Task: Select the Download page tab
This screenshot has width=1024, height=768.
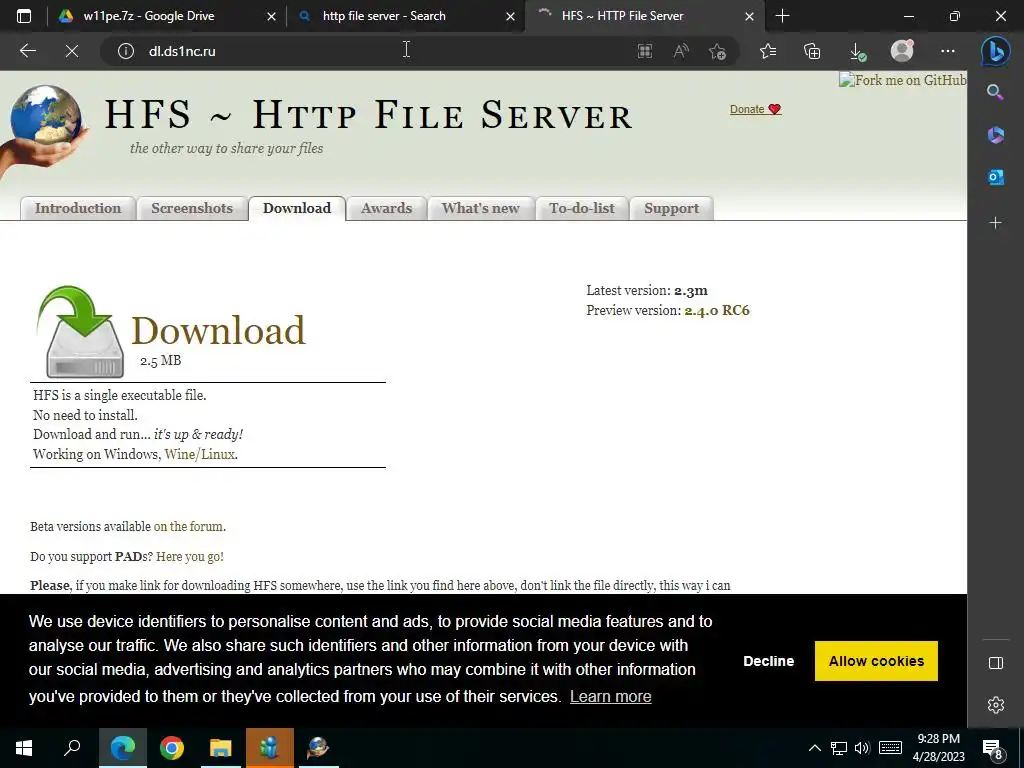Action: (297, 208)
